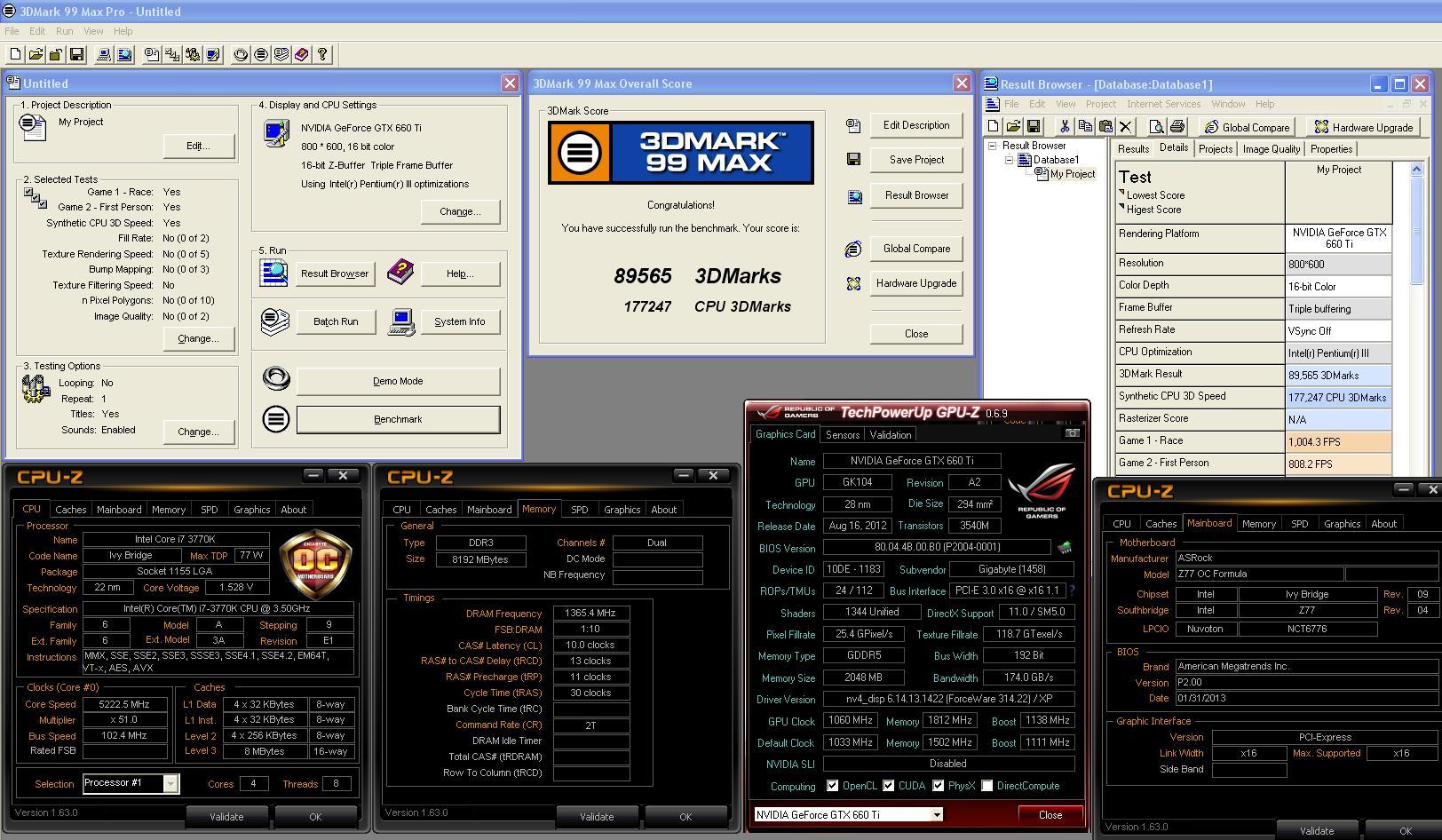Collapse Result Browser tree root node
Screen dimensions: 1442x840
pyautogui.click(x=993, y=146)
